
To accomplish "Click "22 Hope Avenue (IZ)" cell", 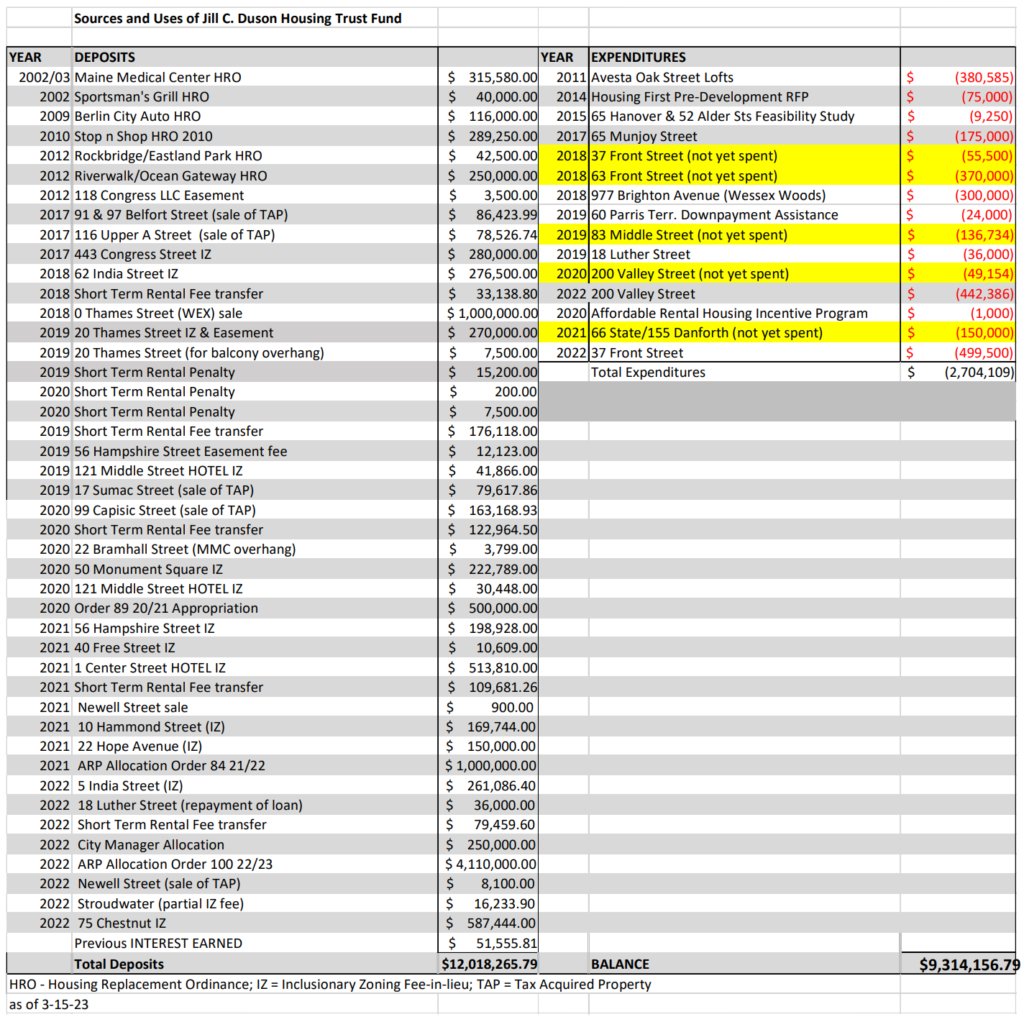I will 140,746.
